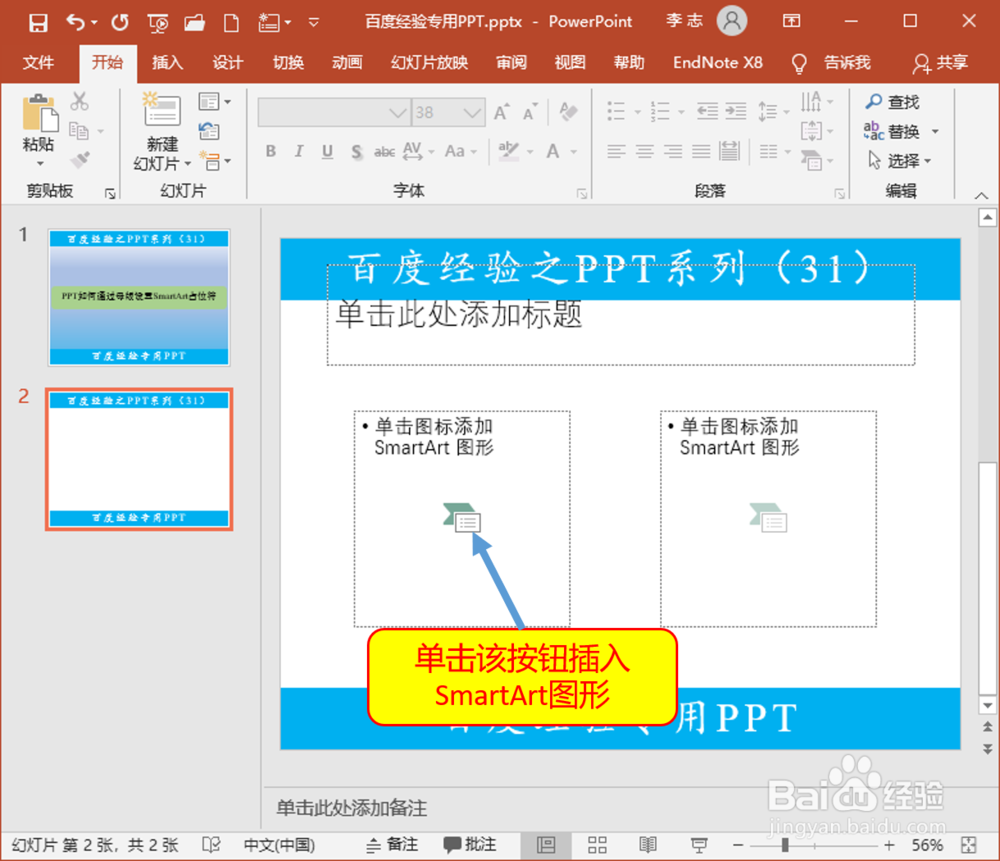Screen dimensions: 1000x861
Task: Click the Save icon in quick access toolbar
Action: (x=38, y=23)
